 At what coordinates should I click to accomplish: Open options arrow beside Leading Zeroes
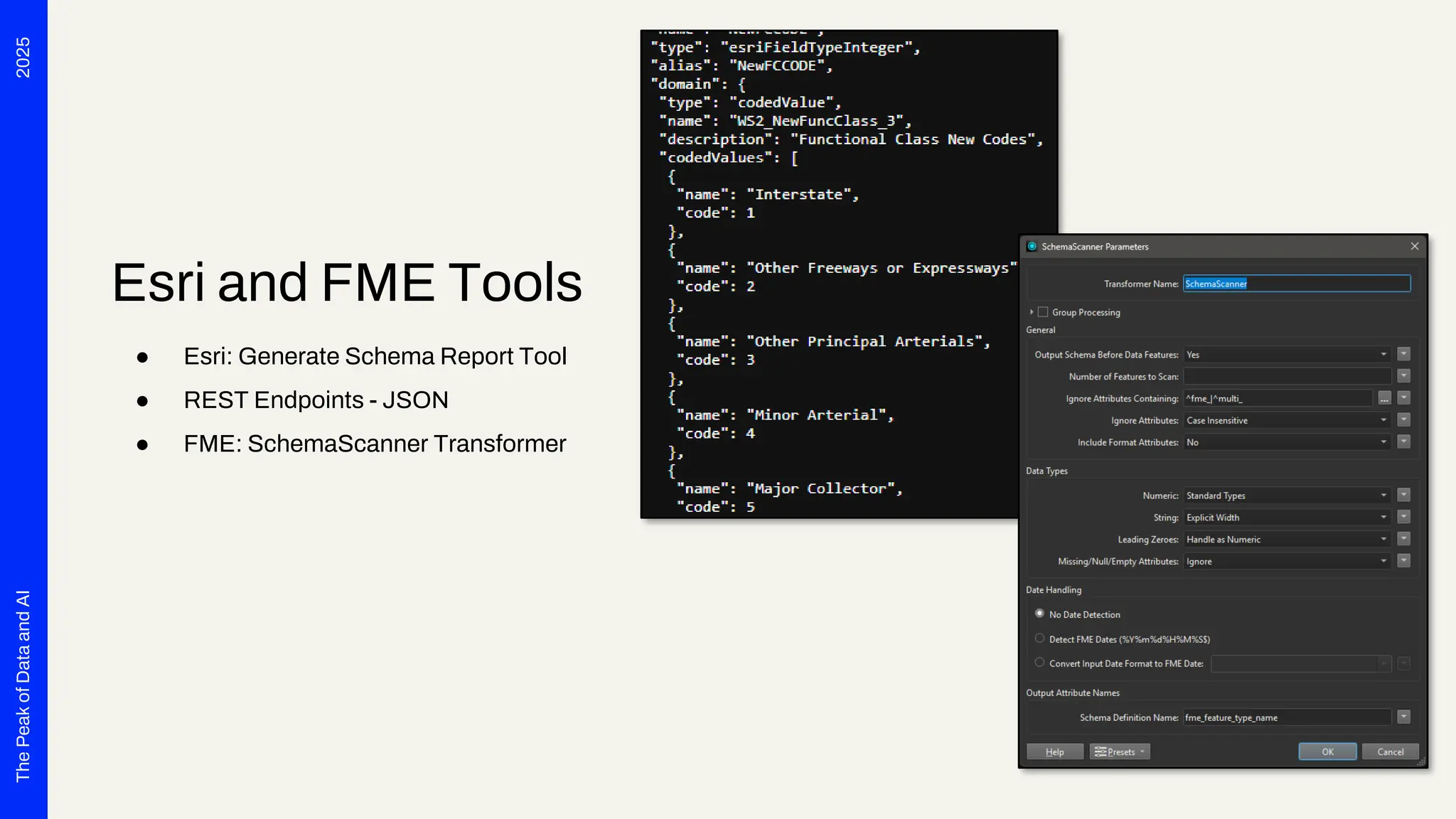pyautogui.click(x=1403, y=540)
